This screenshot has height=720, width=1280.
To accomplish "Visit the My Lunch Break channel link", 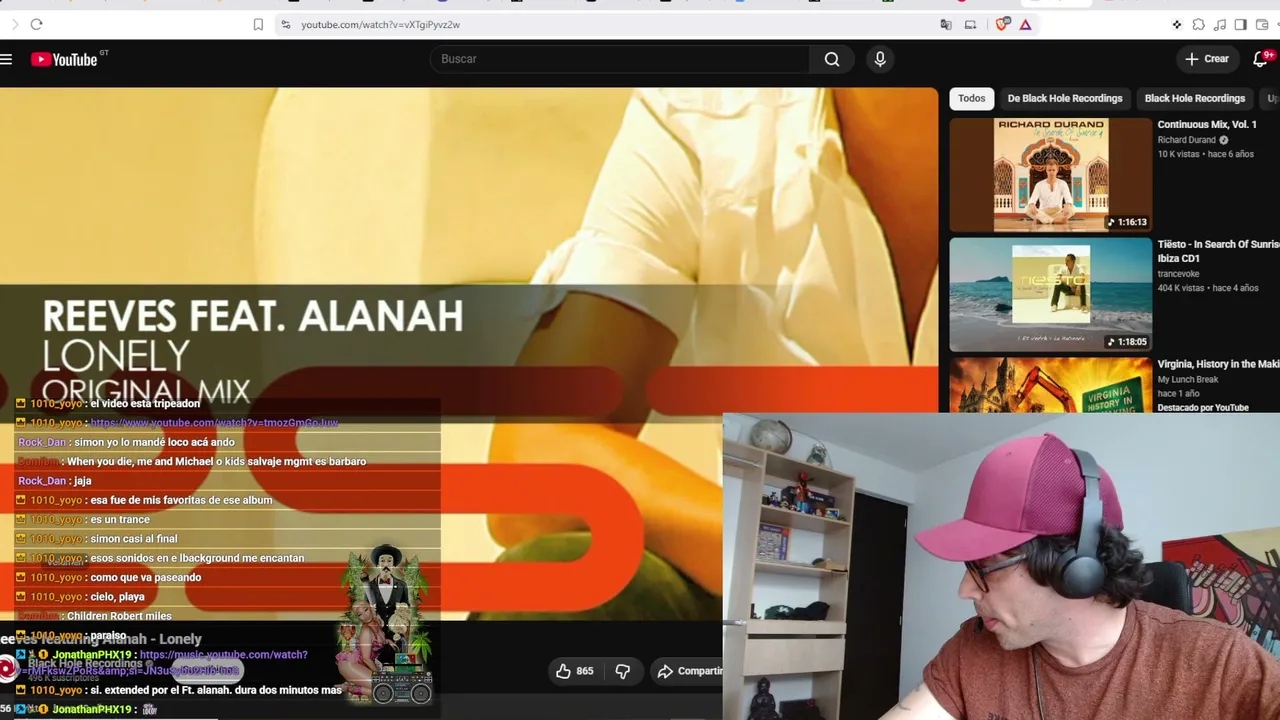I will pos(1188,380).
